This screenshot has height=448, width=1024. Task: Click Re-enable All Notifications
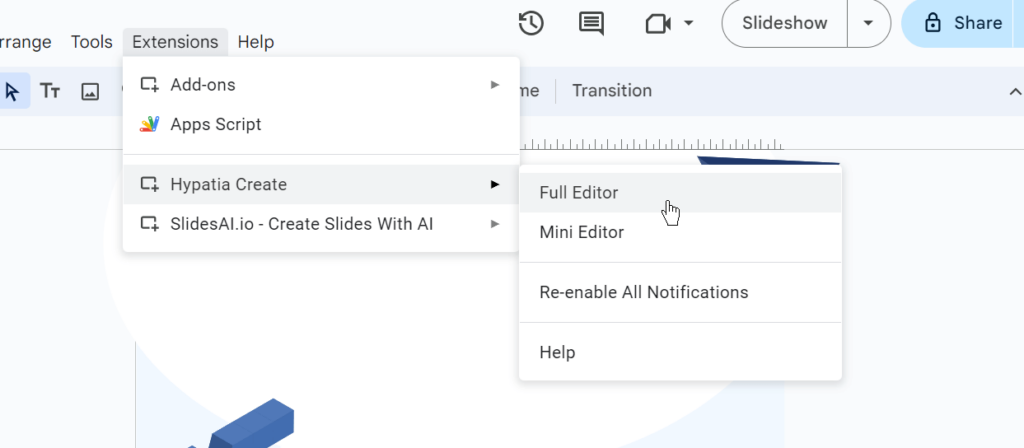[x=643, y=293]
